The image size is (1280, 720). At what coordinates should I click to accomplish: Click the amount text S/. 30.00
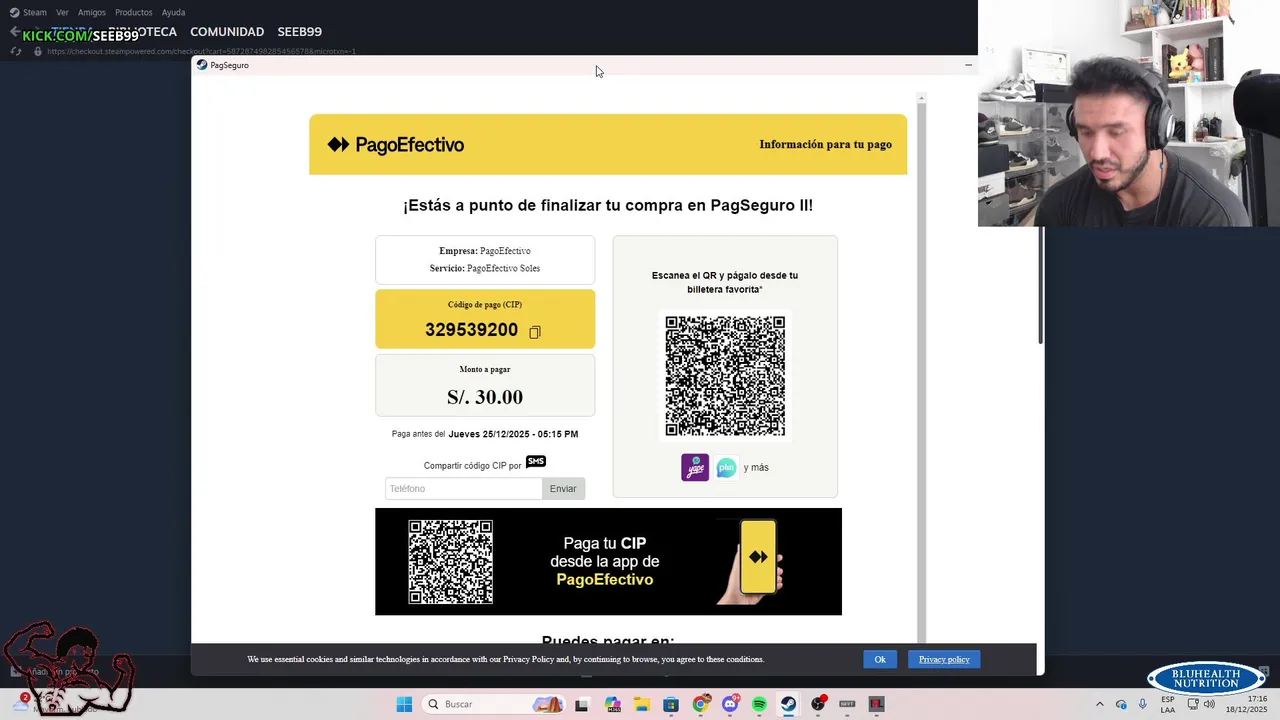pos(485,397)
